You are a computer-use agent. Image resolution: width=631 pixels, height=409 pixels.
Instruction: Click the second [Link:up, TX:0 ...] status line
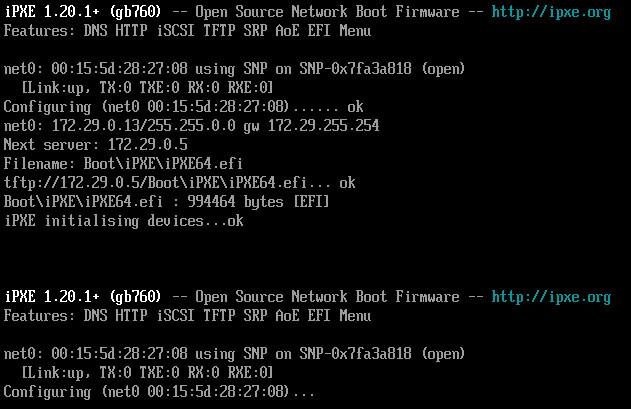click(x=147, y=373)
